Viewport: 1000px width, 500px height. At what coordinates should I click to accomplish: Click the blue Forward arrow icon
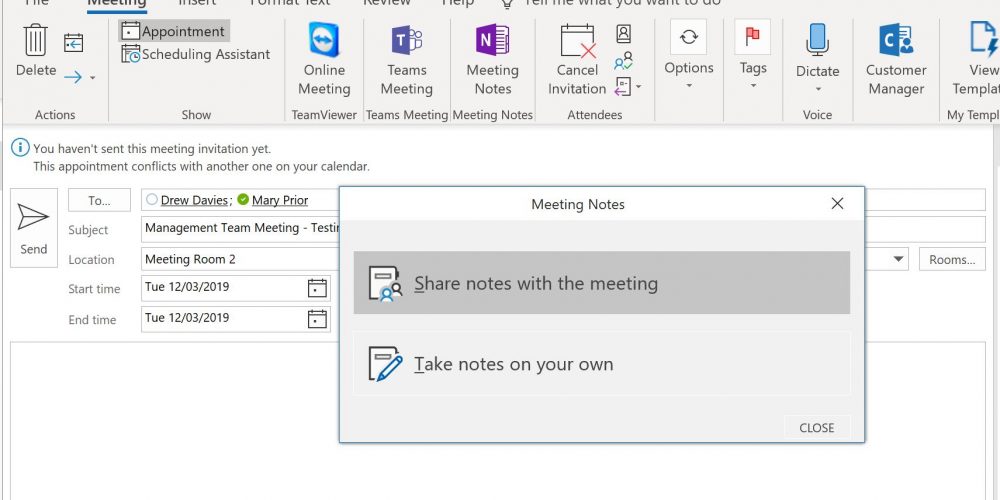[73, 77]
